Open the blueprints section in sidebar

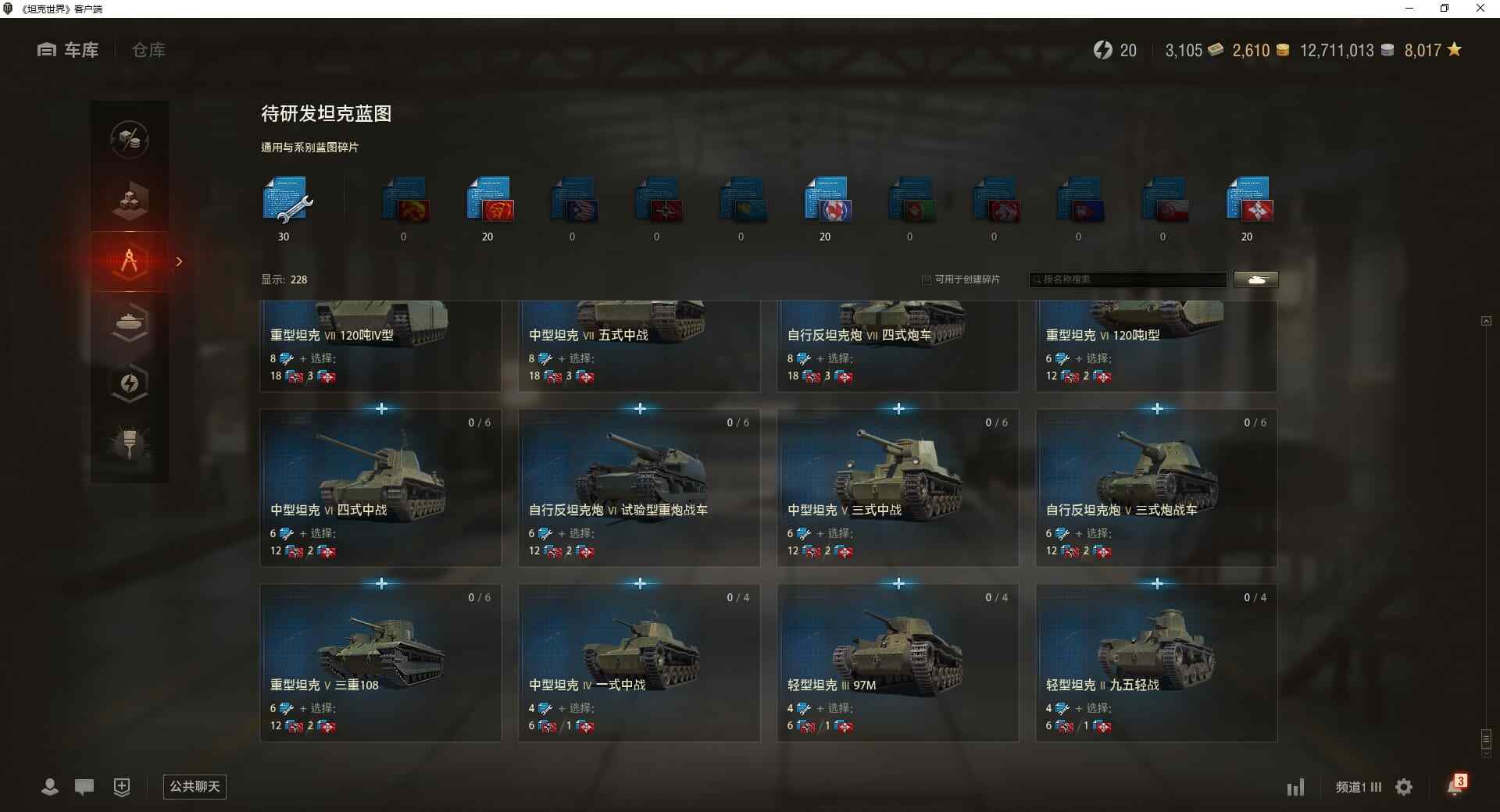(130, 262)
